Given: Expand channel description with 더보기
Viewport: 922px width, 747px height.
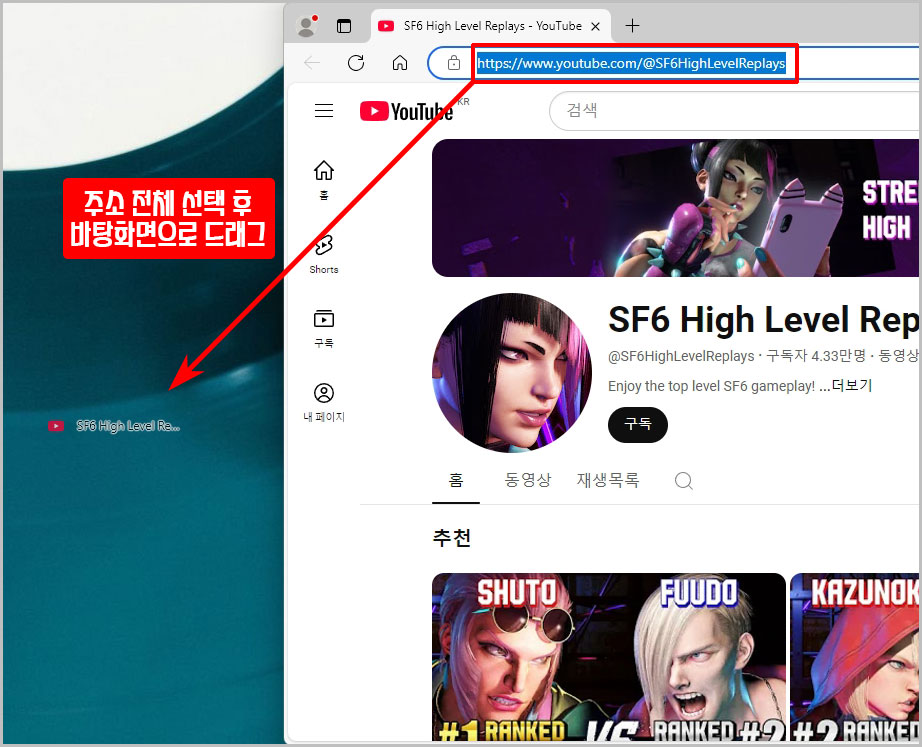Looking at the screenshot, I should pyautogui.click(x=852, y=386).
